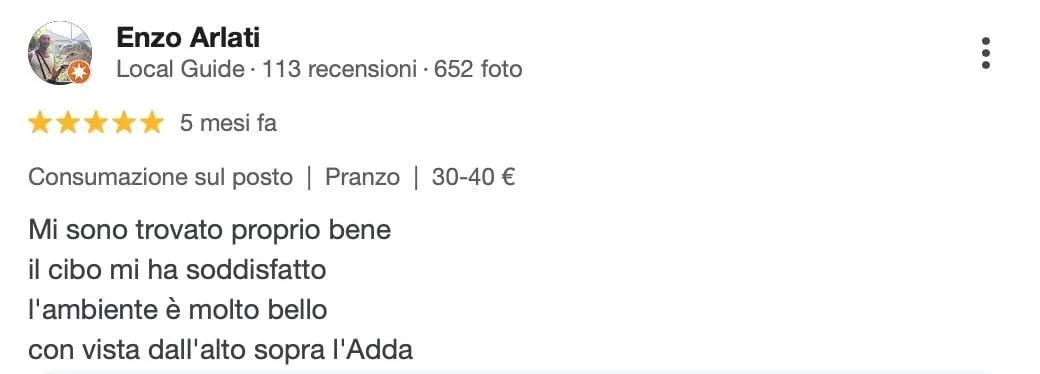Open the "113 recensioni" count
The width and height of the screenshot is (1040, 374).
(340, 69)
